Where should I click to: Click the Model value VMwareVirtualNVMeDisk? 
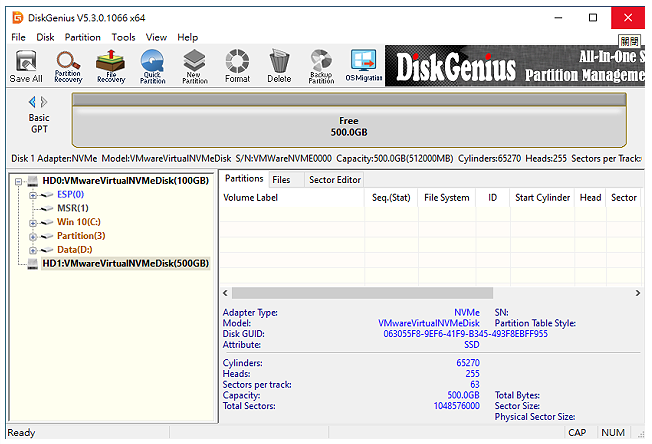[429, 323]
